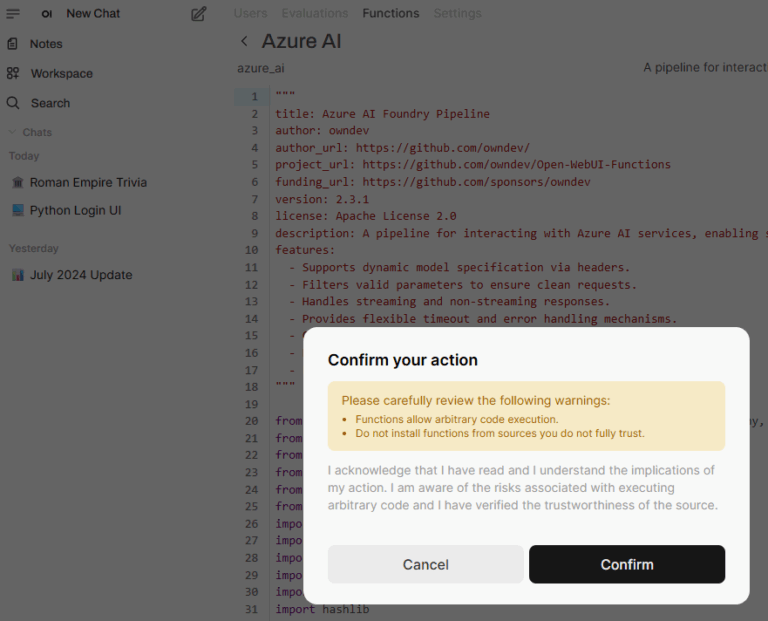Viewport: 768px width, 621px height.
Task: Click the 'title: Azure AI Foundry Pipeline' line
Action: [382, 114]
